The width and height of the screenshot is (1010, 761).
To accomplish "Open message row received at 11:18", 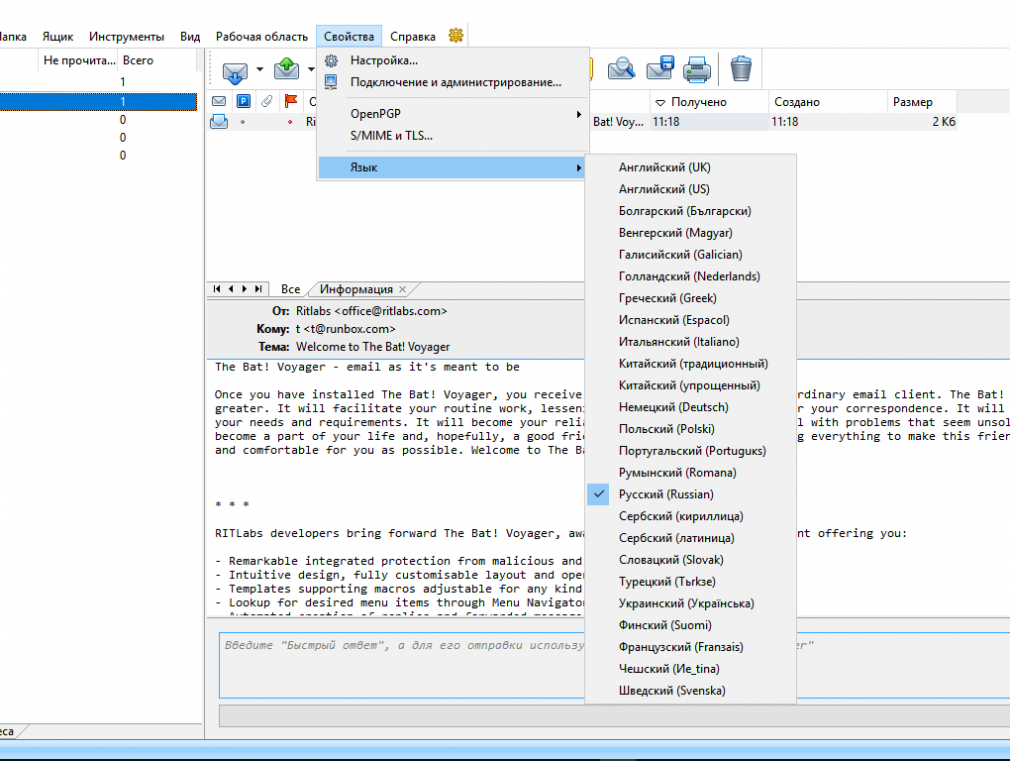I will 583,122.
